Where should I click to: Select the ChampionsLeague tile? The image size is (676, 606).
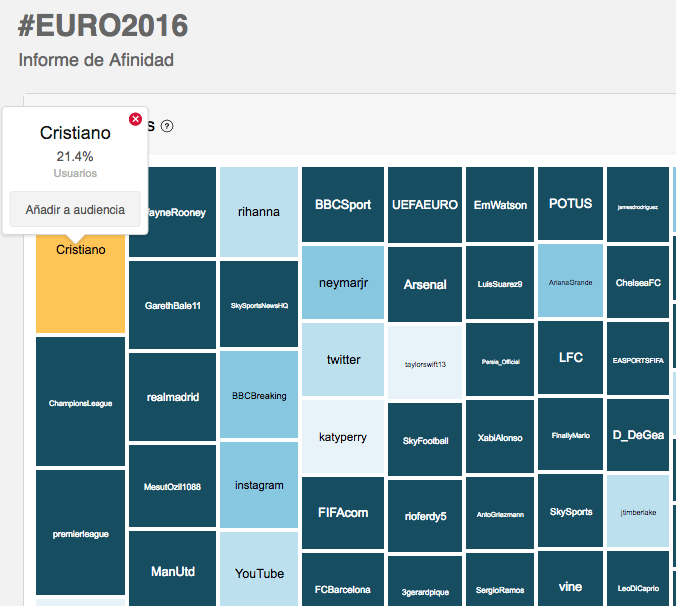(81, 402)
